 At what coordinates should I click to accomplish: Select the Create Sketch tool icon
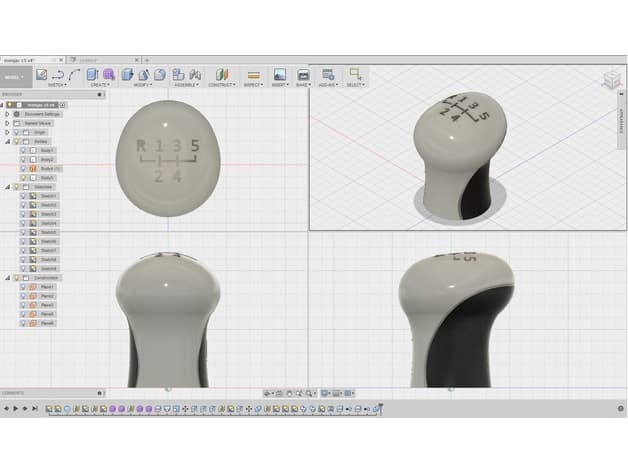[x=42, y=75]
